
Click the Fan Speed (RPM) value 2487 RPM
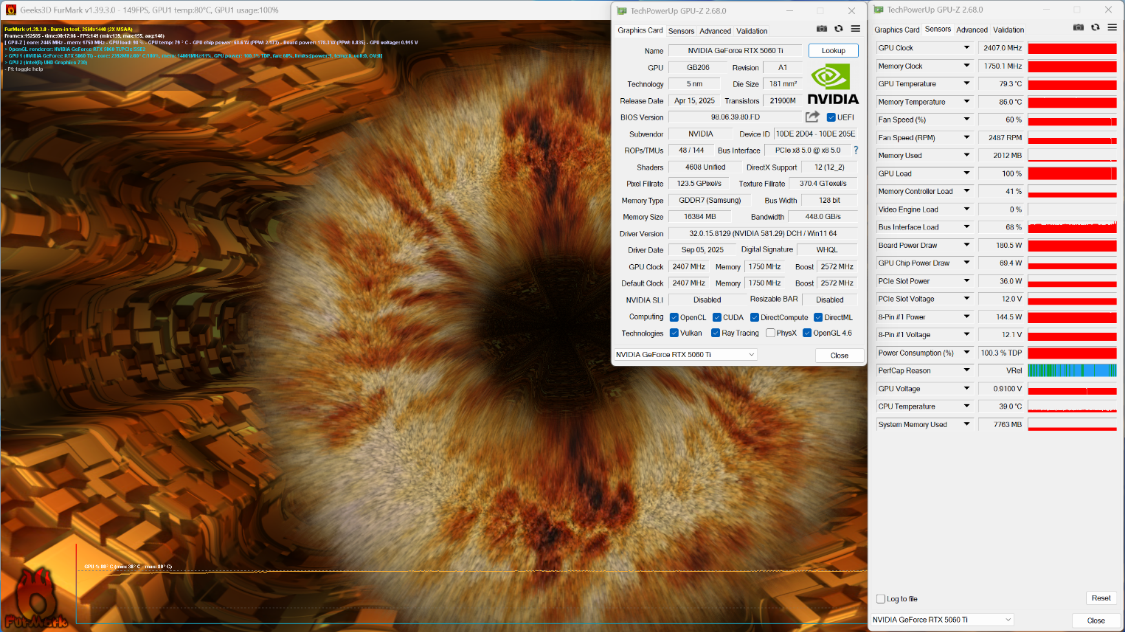[1002, 138]
